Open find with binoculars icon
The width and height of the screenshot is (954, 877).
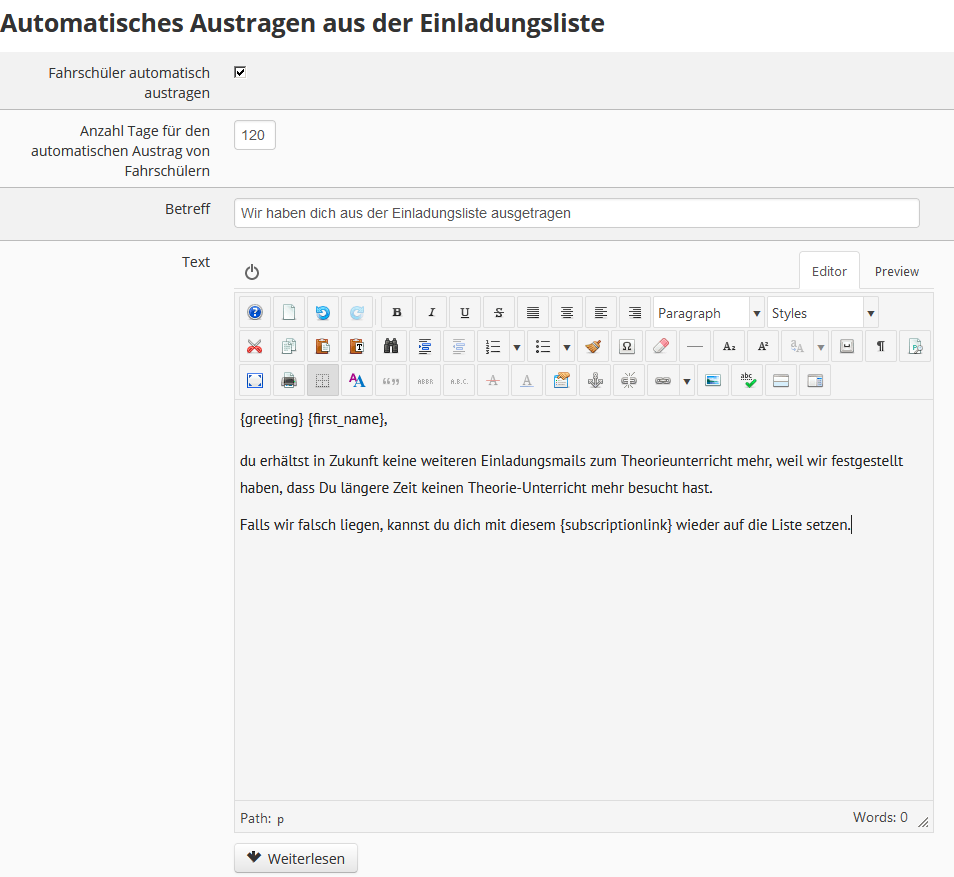coord(391,347)
